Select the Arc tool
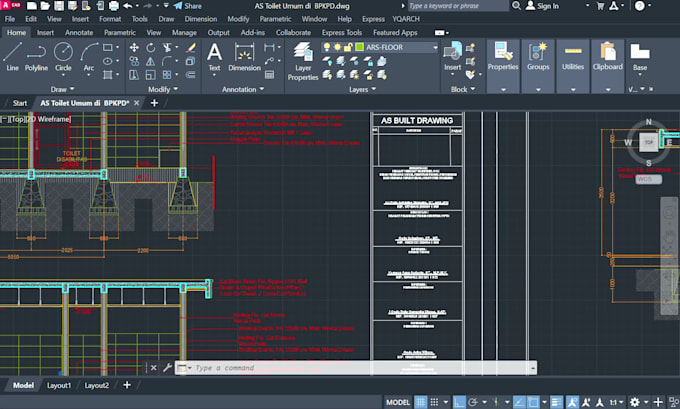The height and width of the screenshot is (409, 680). tap(89, 56)
